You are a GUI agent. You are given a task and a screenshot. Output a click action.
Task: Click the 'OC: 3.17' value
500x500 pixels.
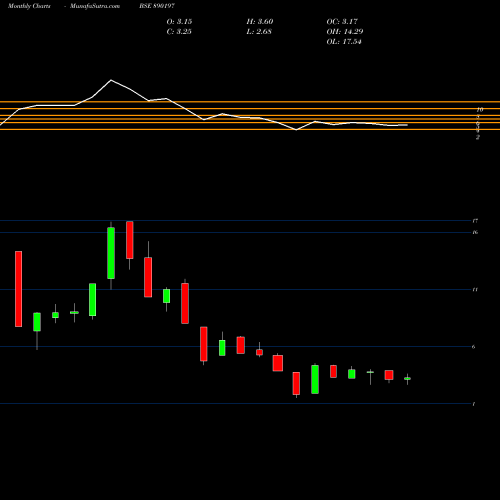pos(342,22)
